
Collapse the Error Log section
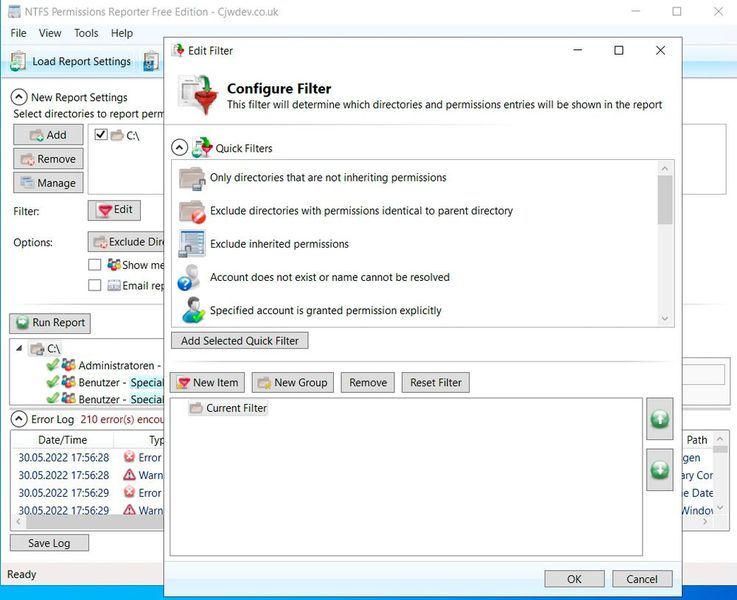coord(19,419)
